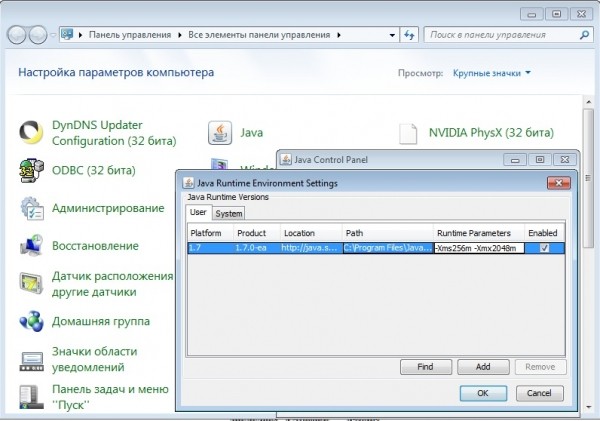Select the Location cell "http://java.s..."
The width and height of the screenshot is (600, 421).
click(x=311, y=248)
